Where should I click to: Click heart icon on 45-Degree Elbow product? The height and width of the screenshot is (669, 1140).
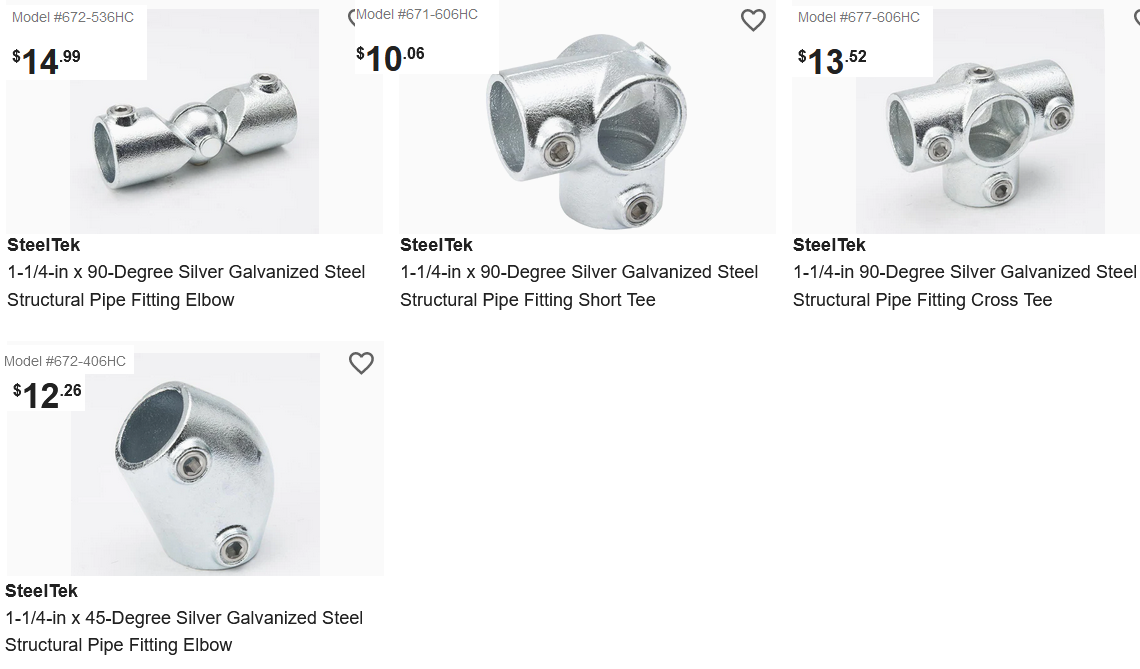pos(361,363)
